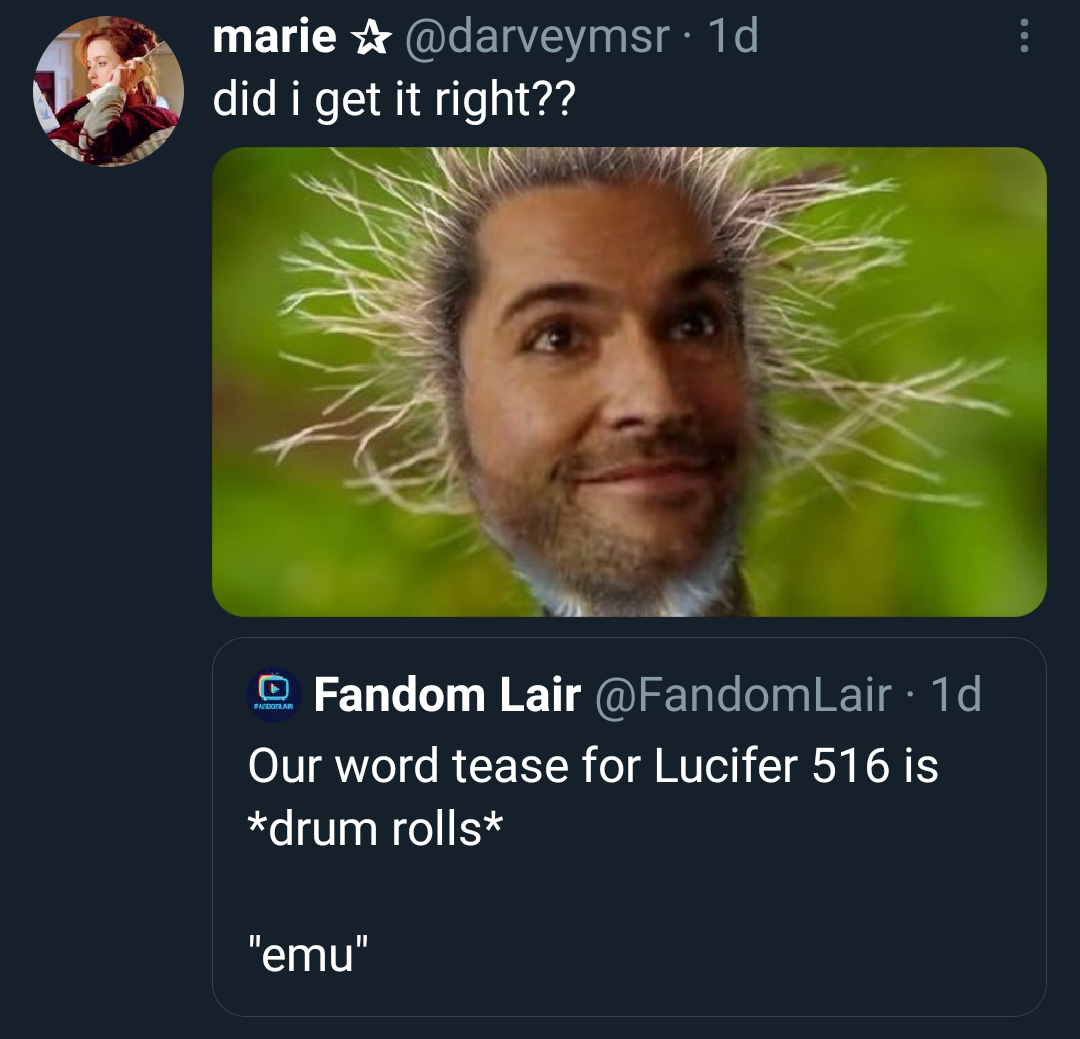Open the three-dot more options menu

point(1023,37)
